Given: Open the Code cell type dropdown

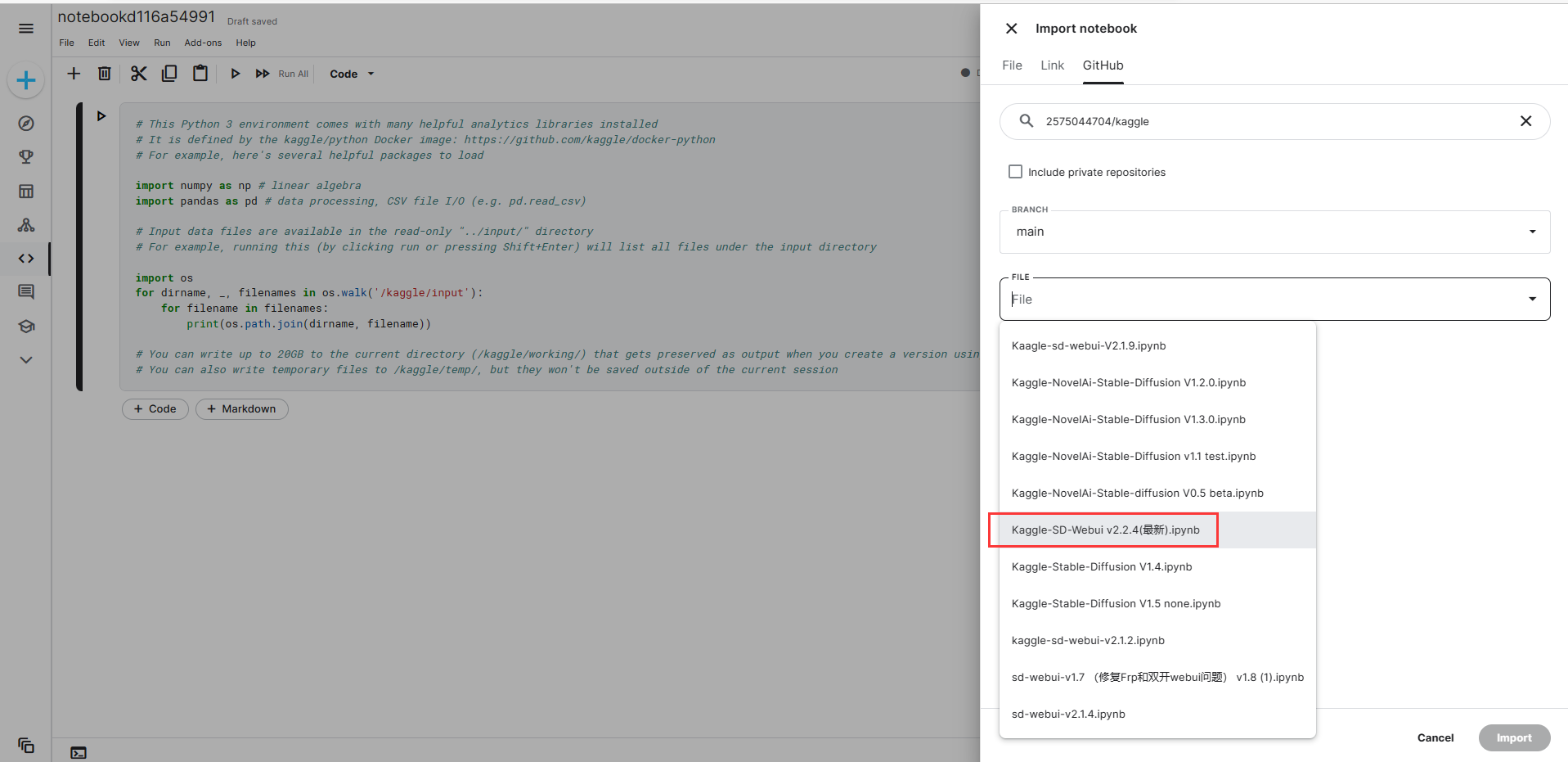Looking at the screenshot, I should (352, 74).
